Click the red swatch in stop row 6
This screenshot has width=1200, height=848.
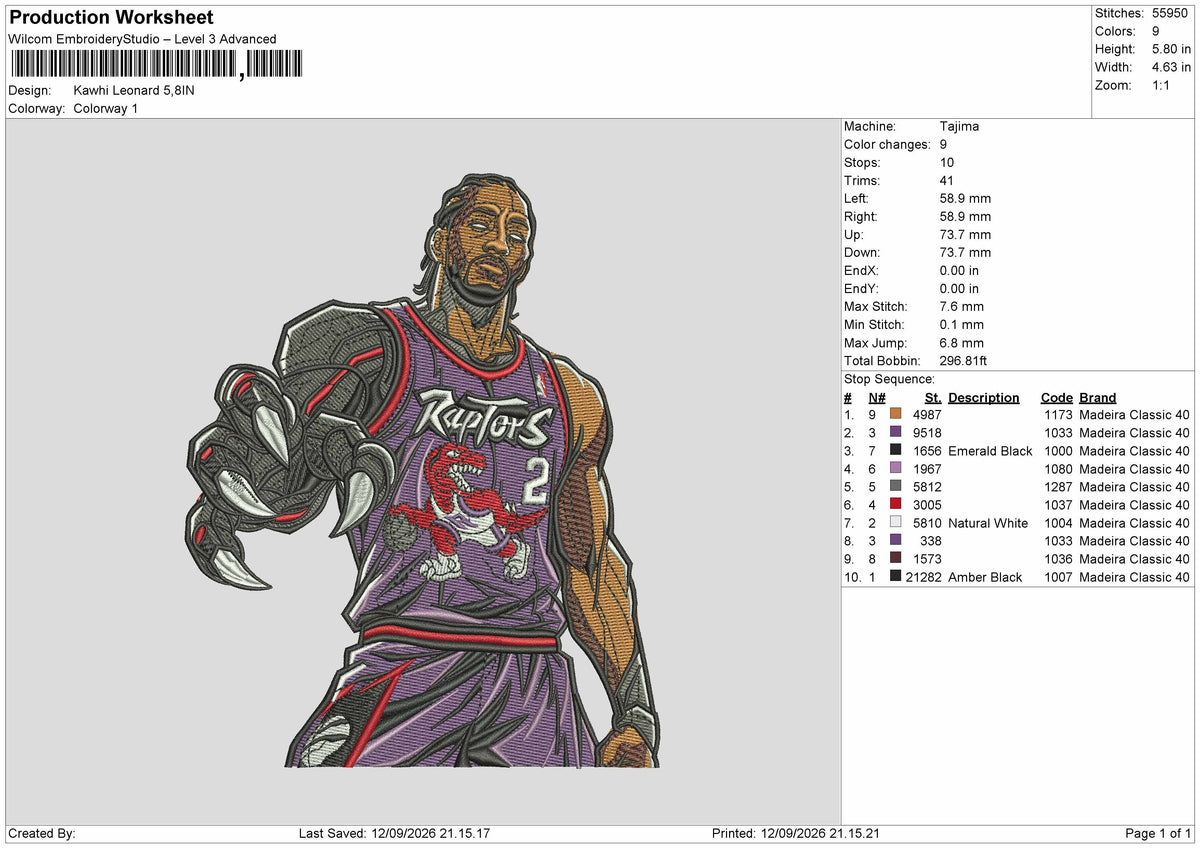[896, 504]
